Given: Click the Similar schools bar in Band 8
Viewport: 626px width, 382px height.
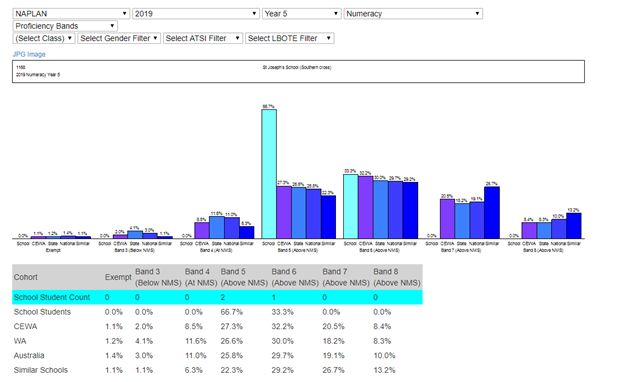Looking at the screenshot, I should click(x=574, y=226).
